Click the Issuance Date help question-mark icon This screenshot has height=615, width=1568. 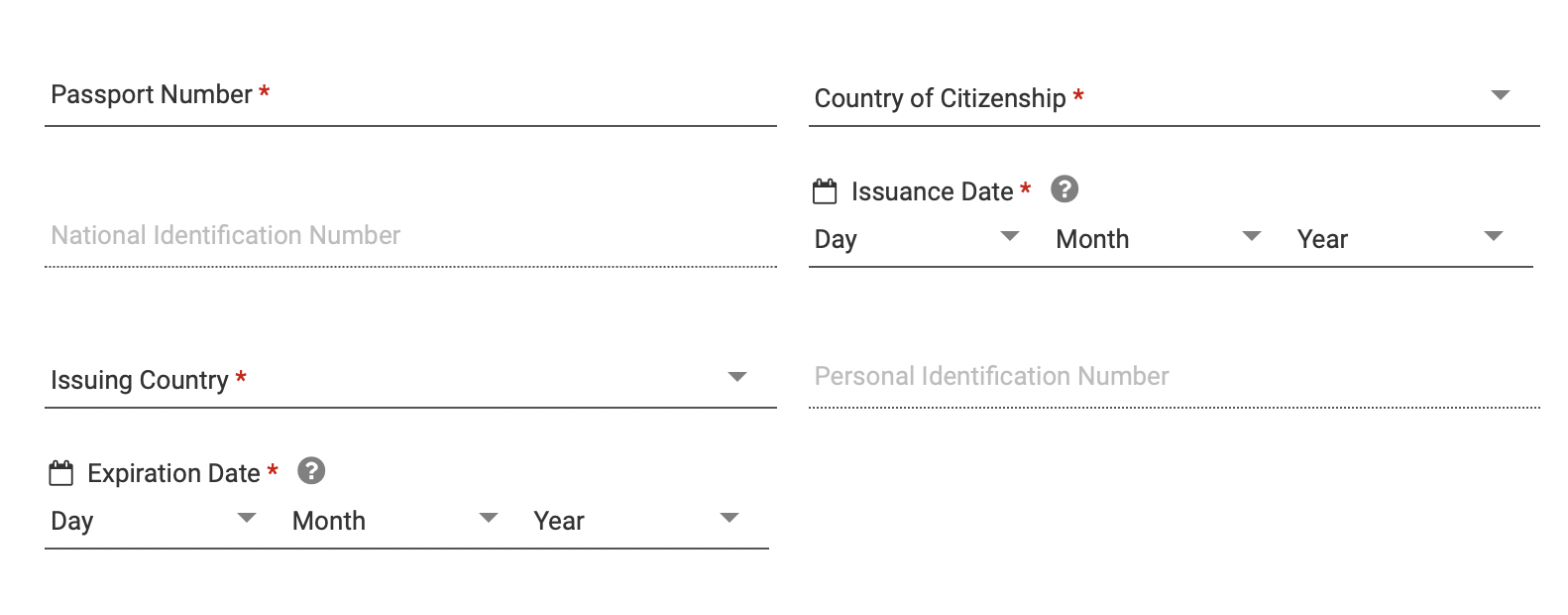1064,188
